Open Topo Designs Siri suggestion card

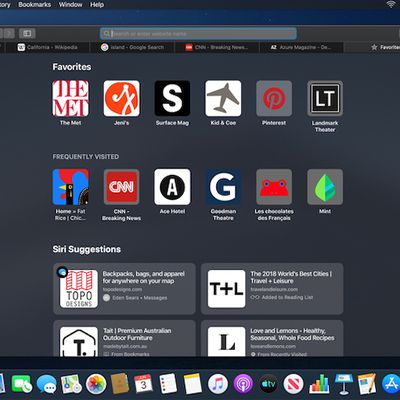(124, 289)
